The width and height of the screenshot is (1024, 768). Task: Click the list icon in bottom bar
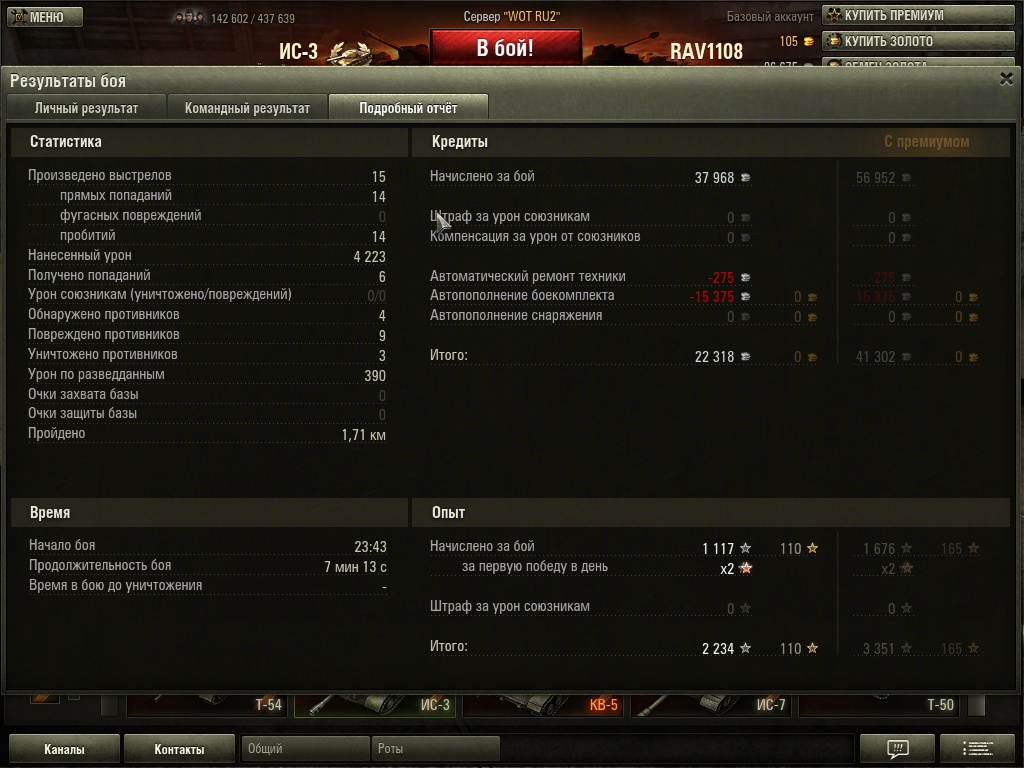click(977, 748)
